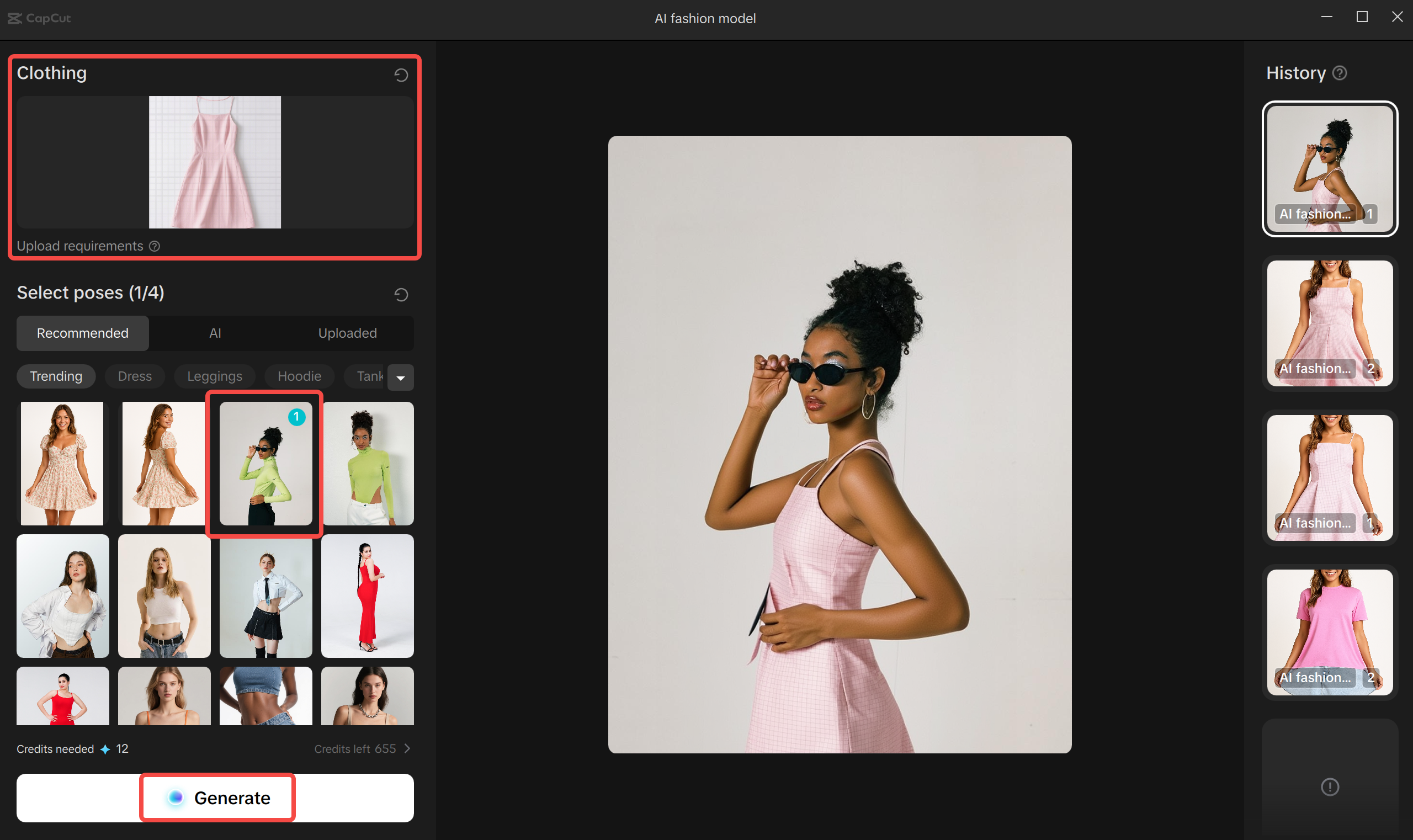
Task: Open the History help question icon
Action: pos(1340,73)
